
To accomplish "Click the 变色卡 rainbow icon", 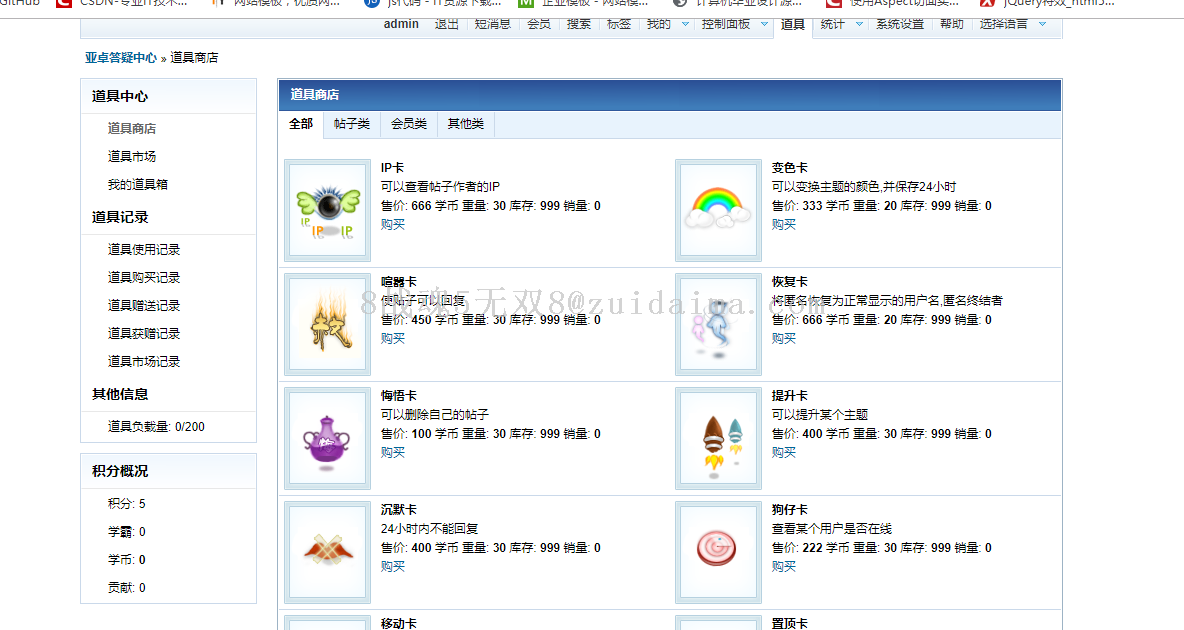I will (718, 211).
